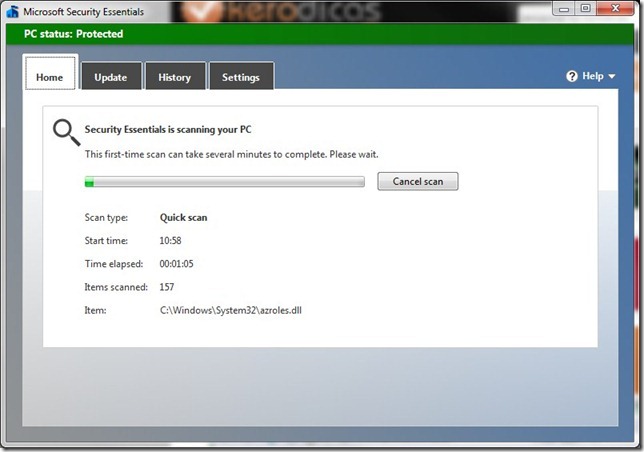Click 'Security Essentials is scanning your PC' heading
Image resolution: width=644 pixels, height=452 pixels.
coord(168,130)
